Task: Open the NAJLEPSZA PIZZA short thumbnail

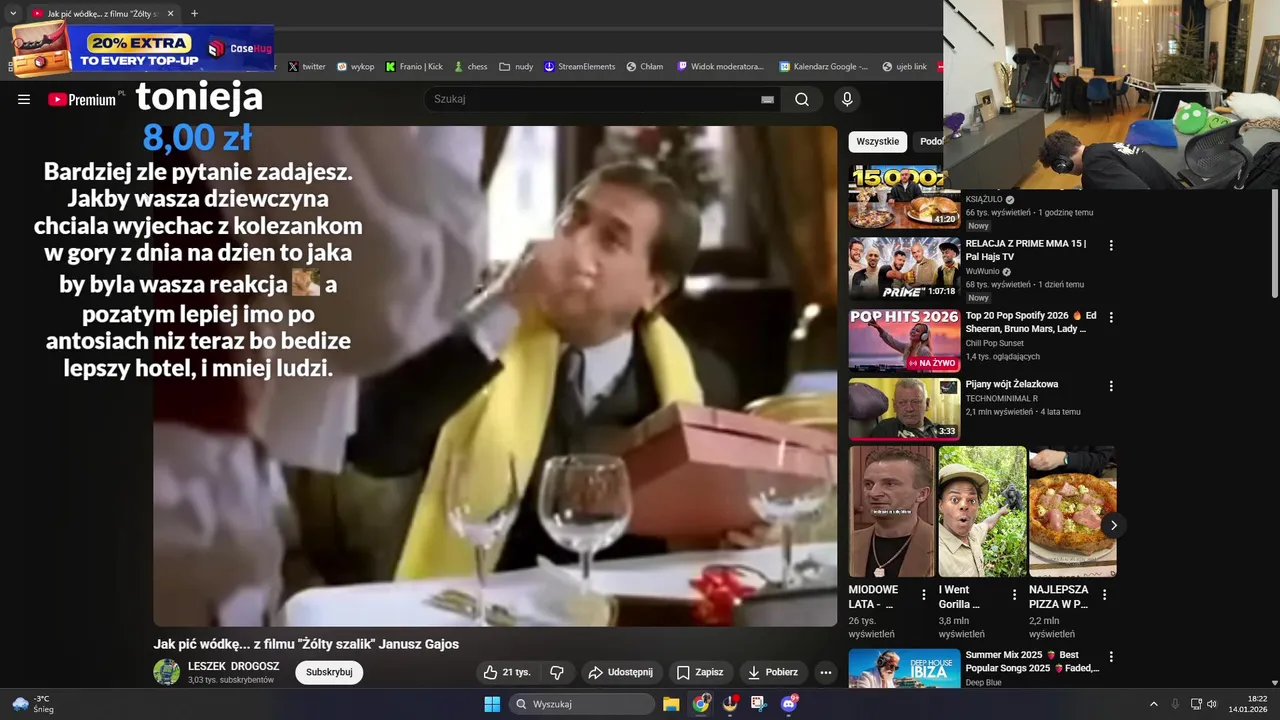Action: [x=1072, y=511]
